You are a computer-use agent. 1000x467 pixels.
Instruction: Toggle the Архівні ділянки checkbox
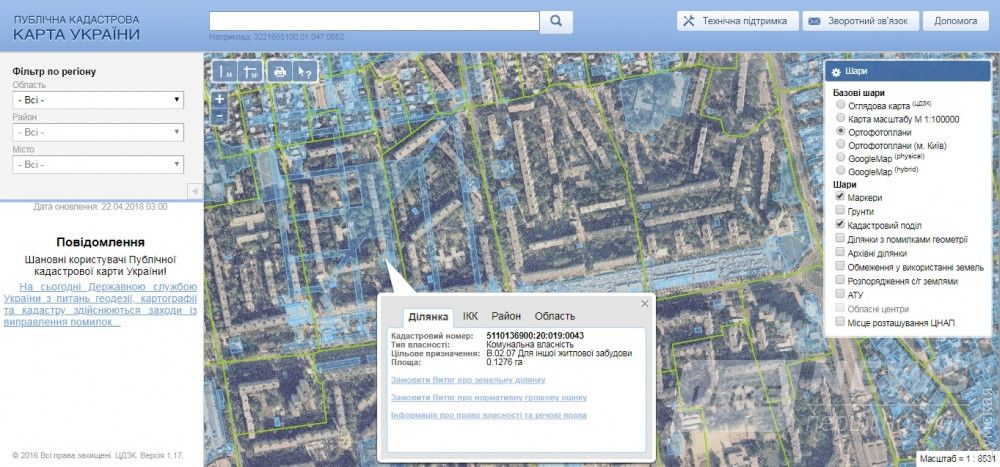coord(840,253)
